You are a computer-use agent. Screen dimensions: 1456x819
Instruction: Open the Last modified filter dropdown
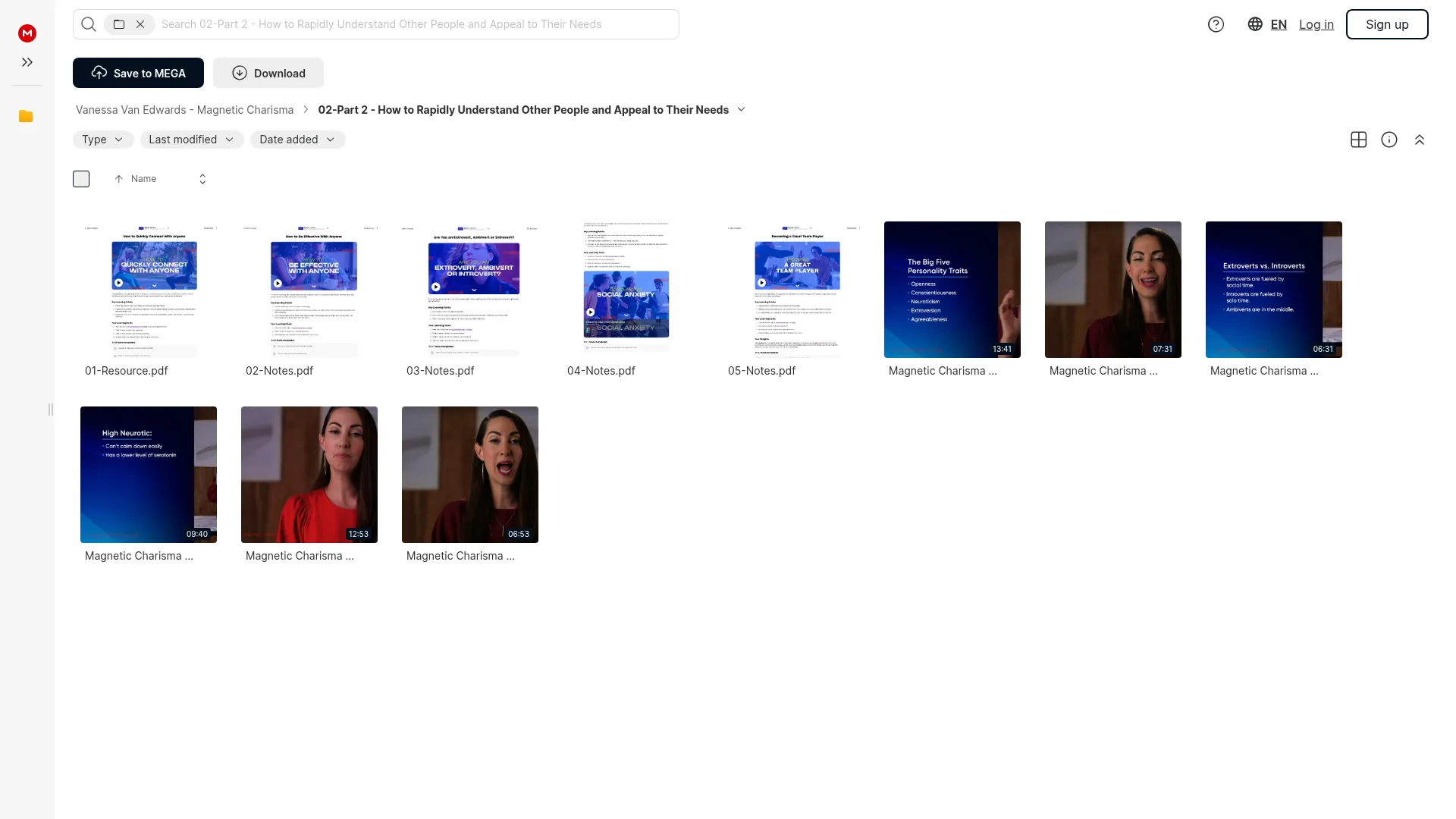[192, 140]
